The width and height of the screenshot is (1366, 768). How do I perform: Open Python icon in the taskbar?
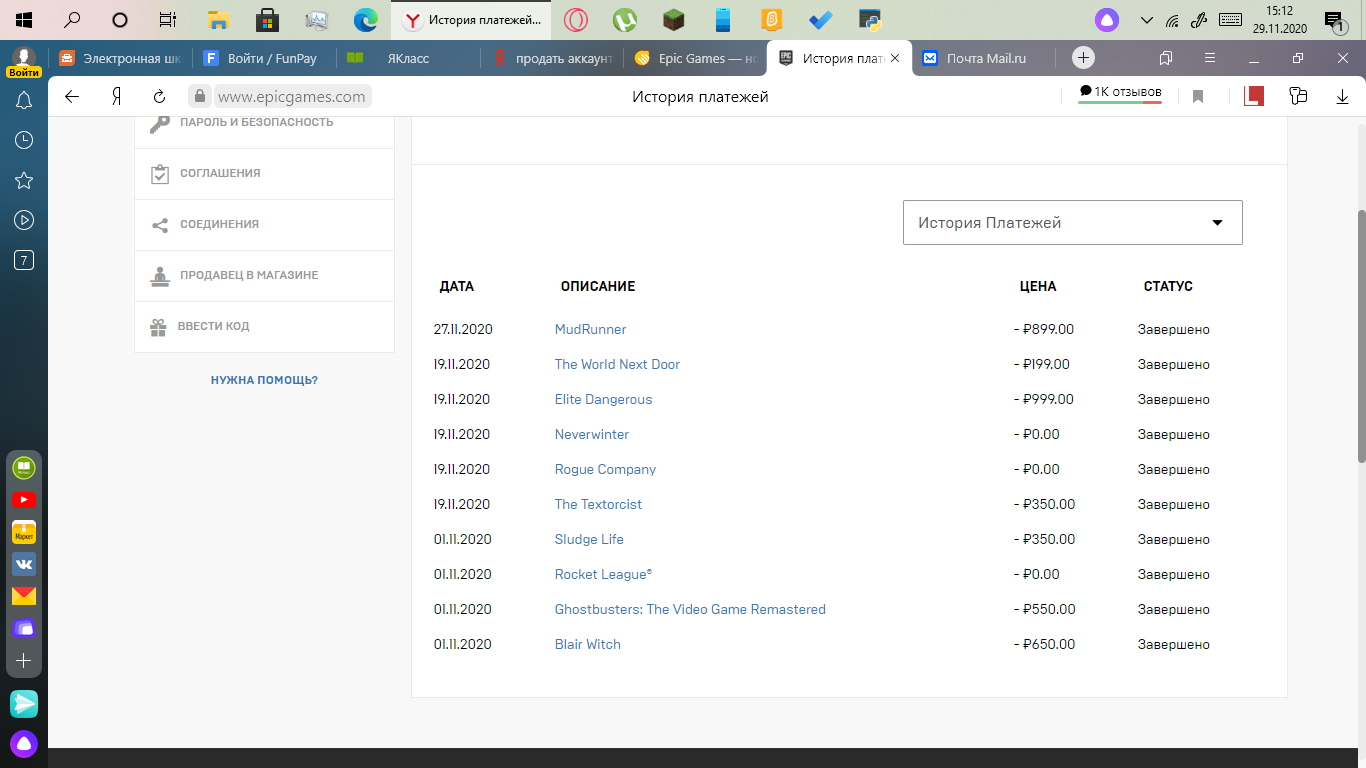pyautogui.click(x=870, y=19)
